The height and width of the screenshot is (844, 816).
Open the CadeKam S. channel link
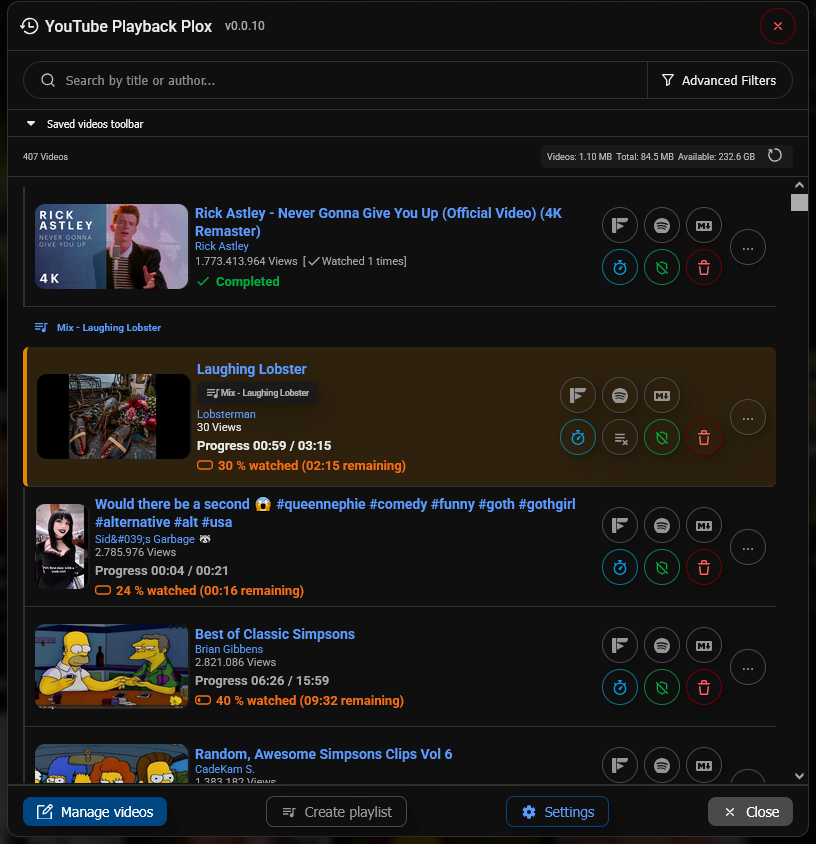pos(224,769)
